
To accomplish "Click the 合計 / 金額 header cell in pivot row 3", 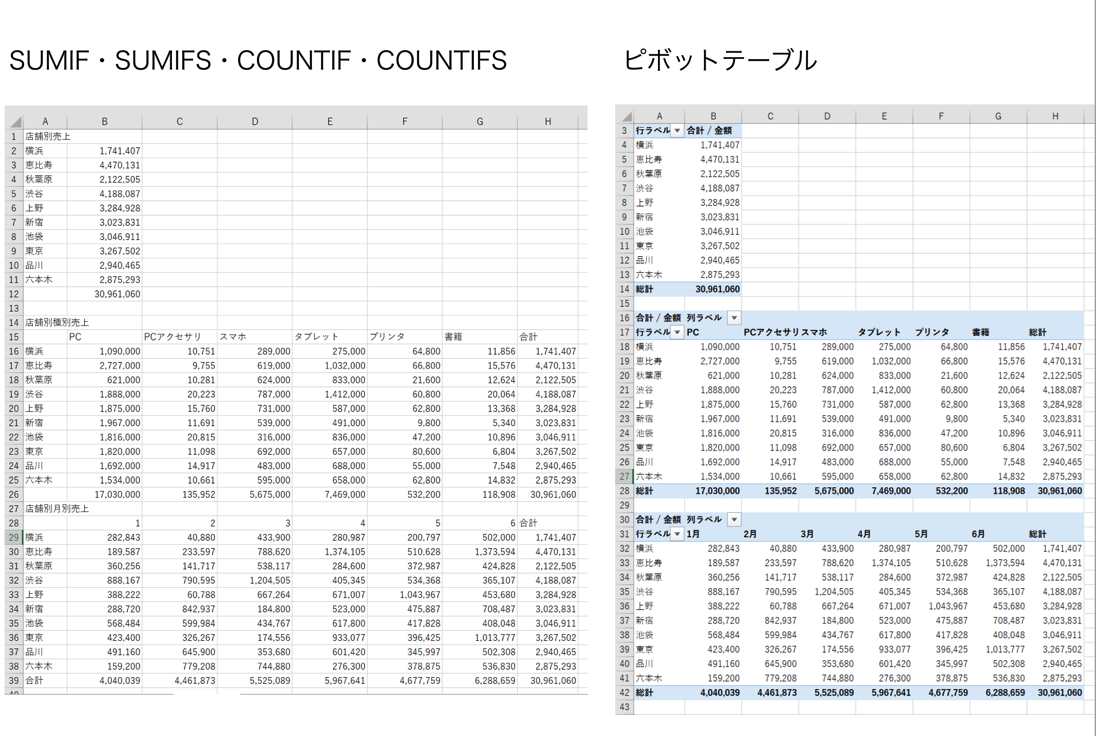I will point(712,131).
